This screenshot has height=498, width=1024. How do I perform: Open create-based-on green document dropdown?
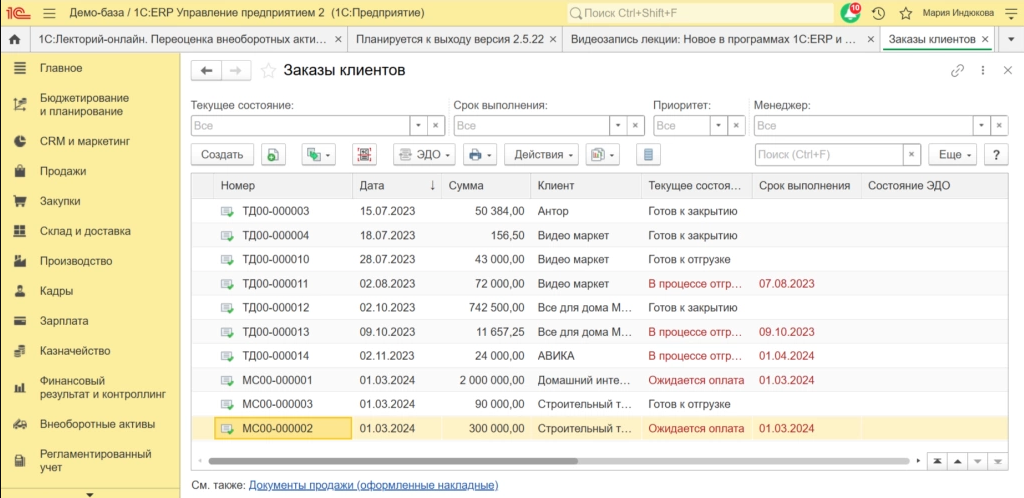point(319,155)
